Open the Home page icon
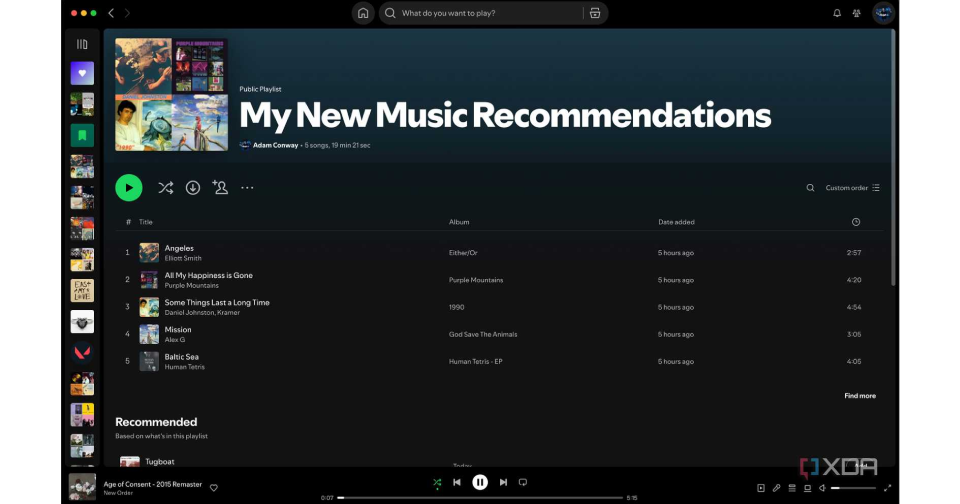The image size is (960, 504). click(363, 13)
